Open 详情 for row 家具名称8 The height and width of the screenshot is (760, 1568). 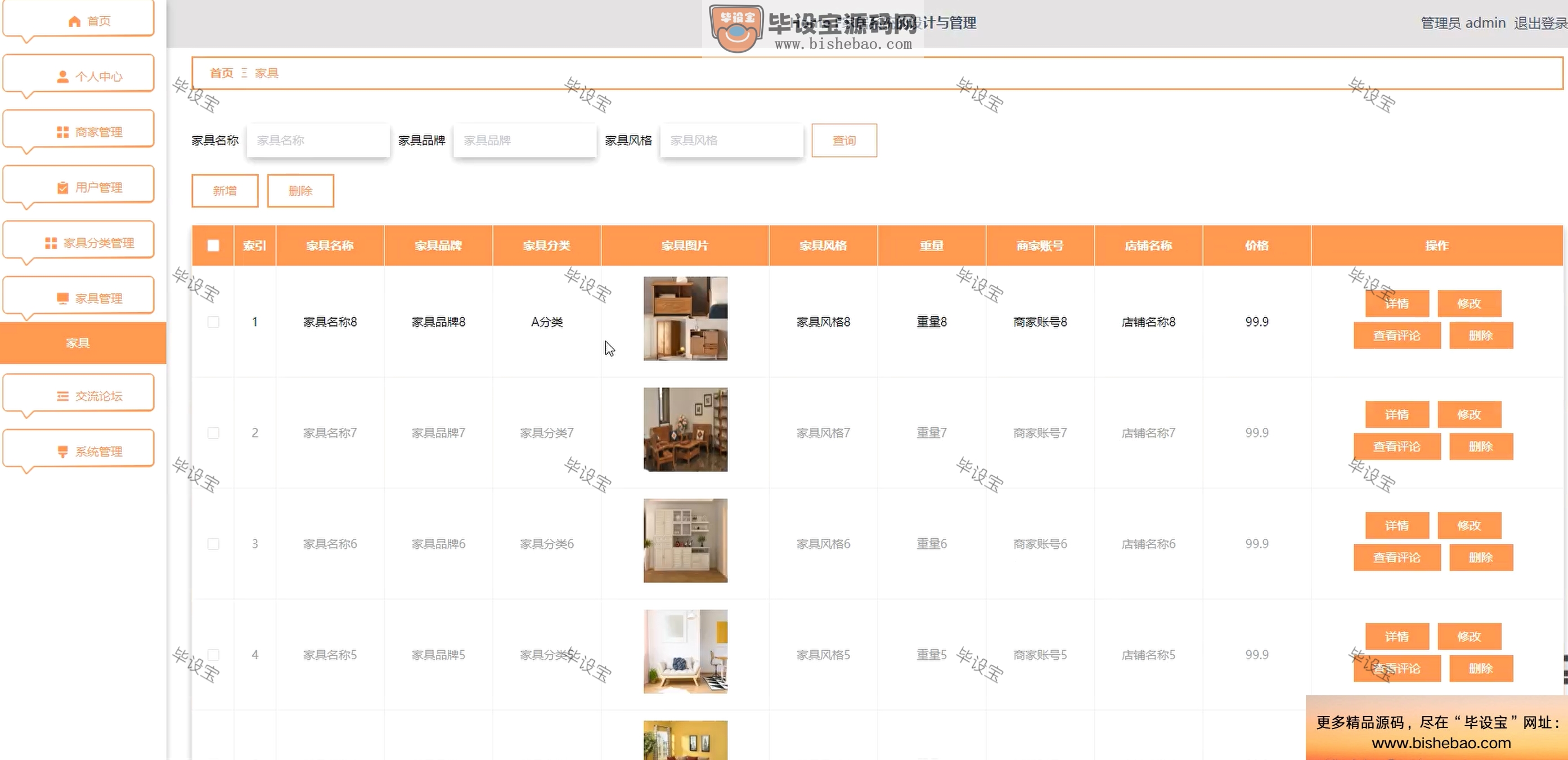(x=1397, y=303)
